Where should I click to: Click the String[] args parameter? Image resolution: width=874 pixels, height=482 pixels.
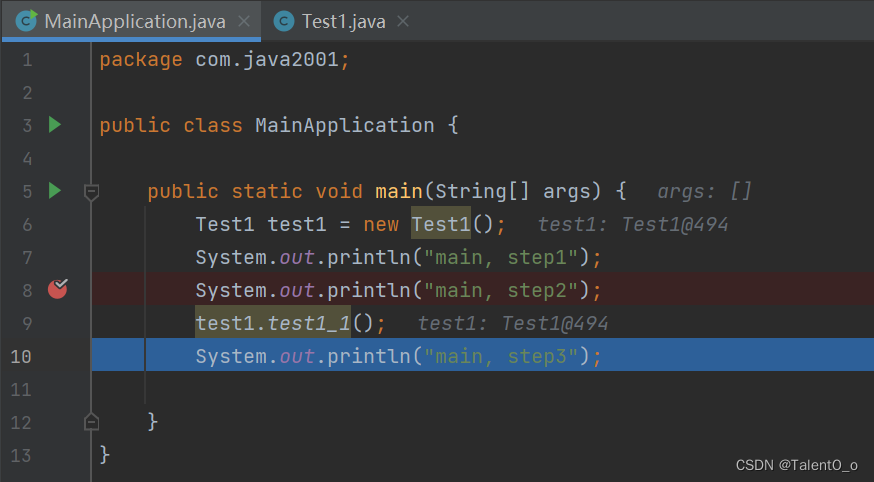coord(513,191)
